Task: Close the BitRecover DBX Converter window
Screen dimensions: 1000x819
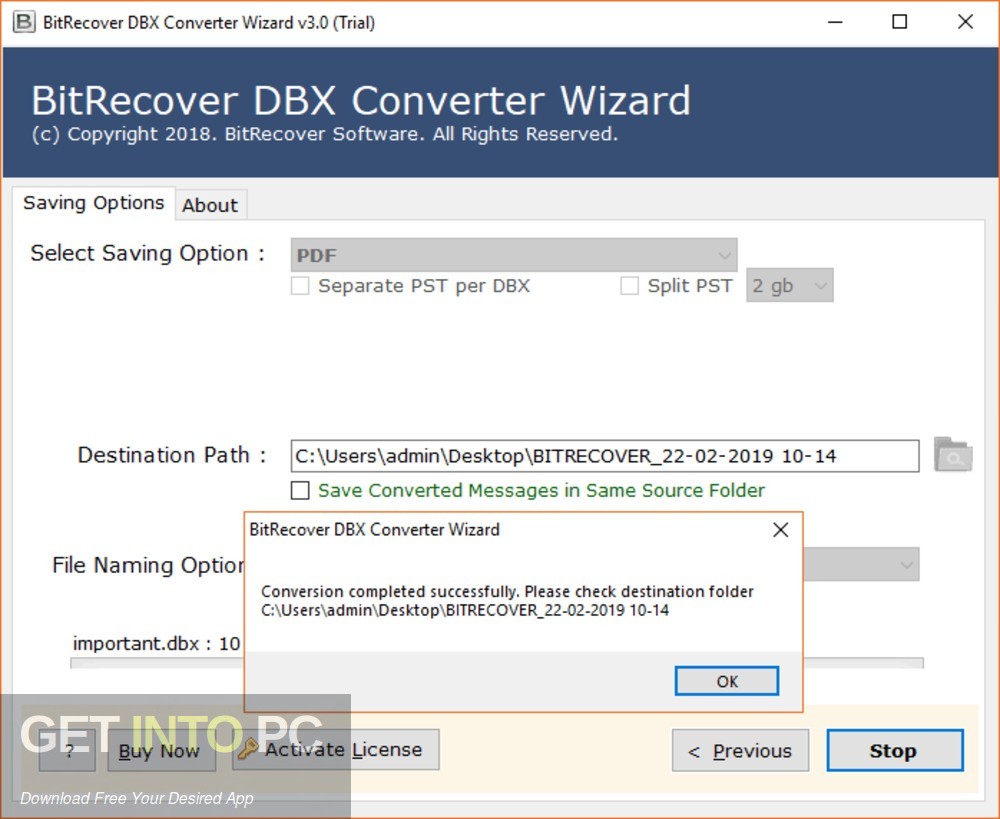Action: click(x=965, y=22)
